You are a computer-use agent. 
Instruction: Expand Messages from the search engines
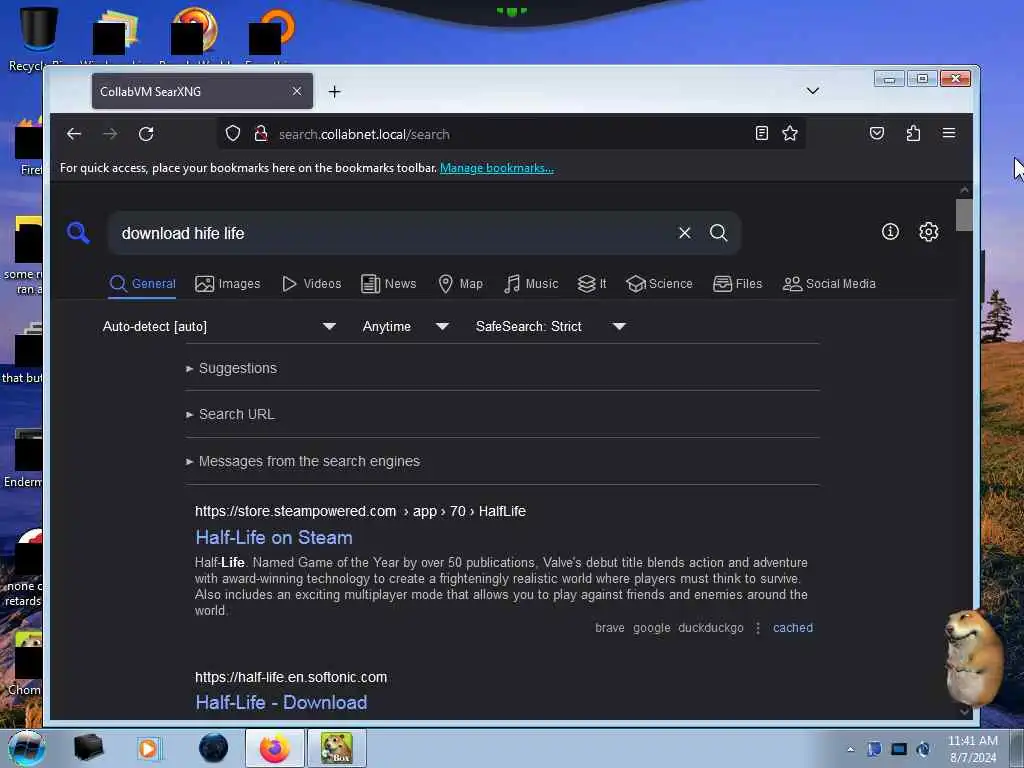303,462
